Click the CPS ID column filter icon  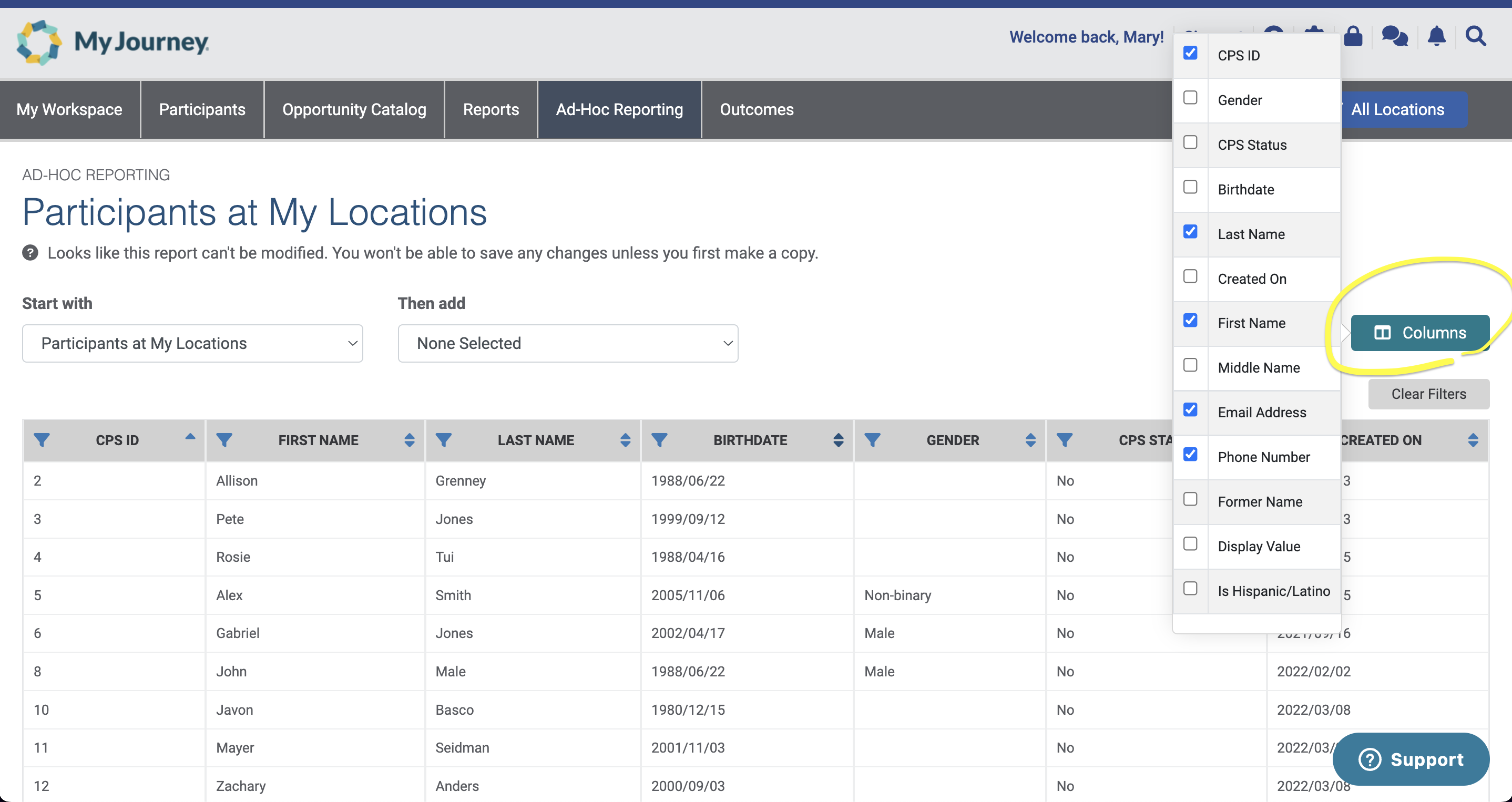click(x=42, y=440)
